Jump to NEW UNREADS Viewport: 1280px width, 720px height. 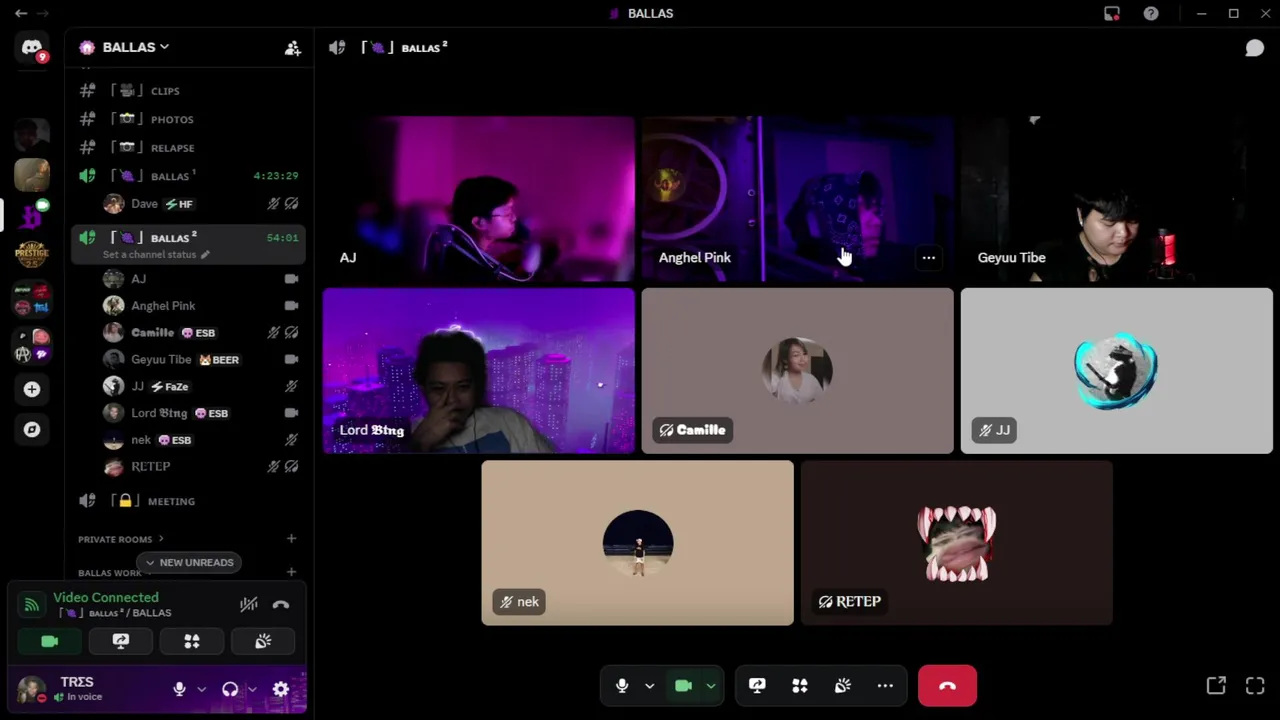point(189,562)
